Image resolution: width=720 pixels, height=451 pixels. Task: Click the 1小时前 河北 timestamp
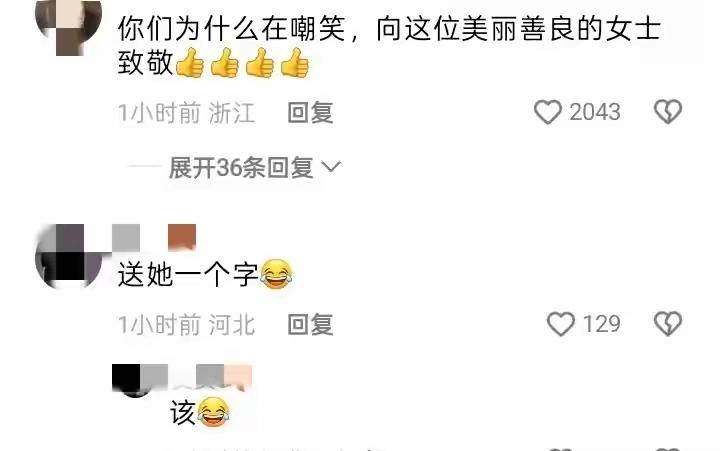click(186, 325)
